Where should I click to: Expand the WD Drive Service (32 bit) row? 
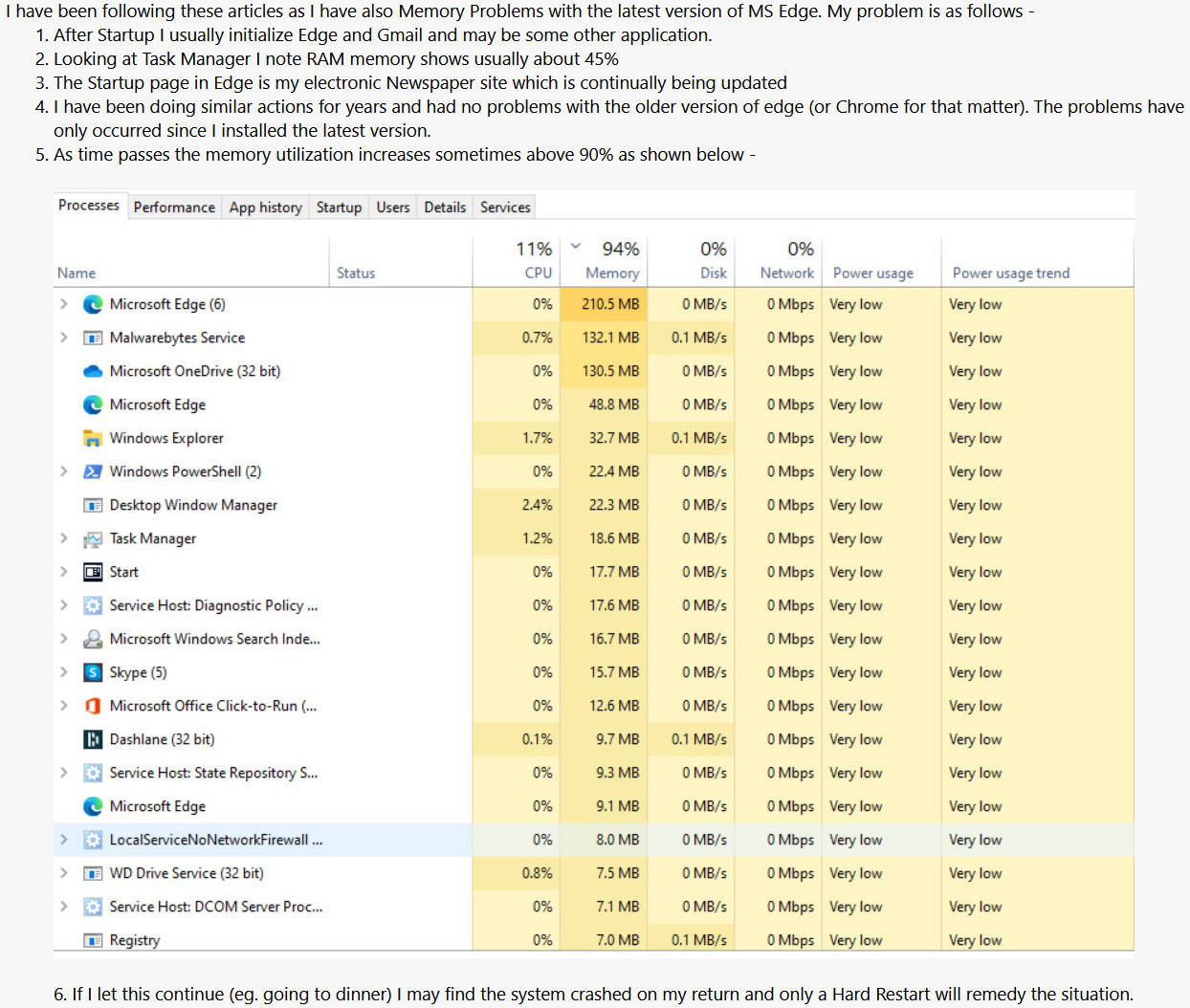coord(64,873)
